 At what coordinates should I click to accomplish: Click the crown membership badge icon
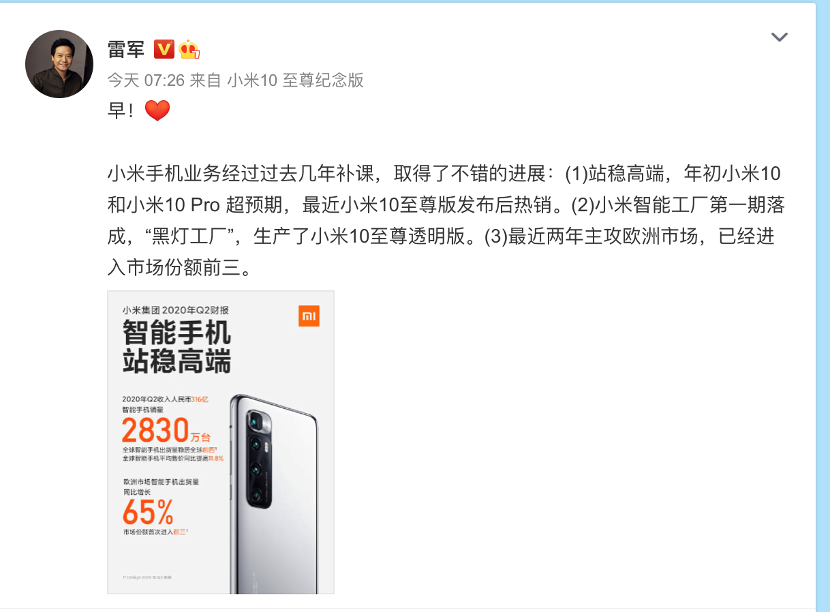pos(189,49)
